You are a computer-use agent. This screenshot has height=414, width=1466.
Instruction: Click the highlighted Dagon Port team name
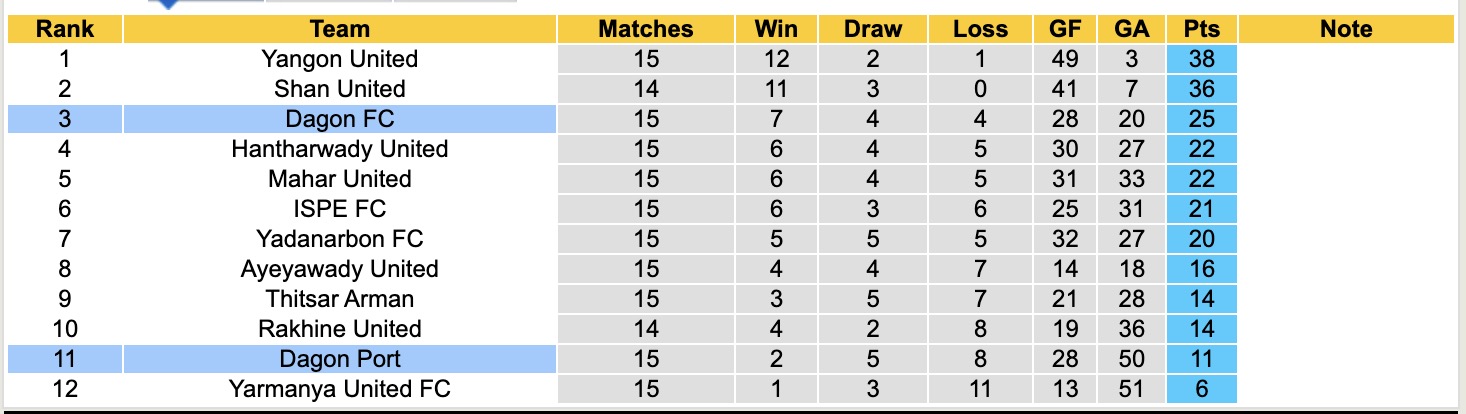(x=340, y=359)
